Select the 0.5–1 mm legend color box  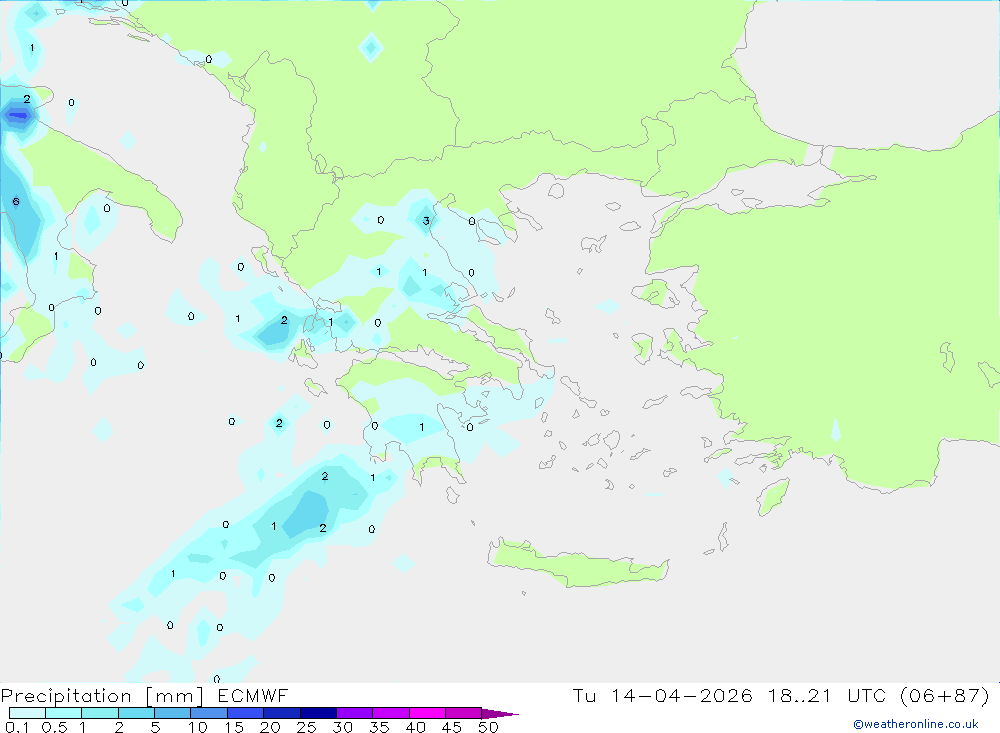pyautogui.click(x=64, y=713)
